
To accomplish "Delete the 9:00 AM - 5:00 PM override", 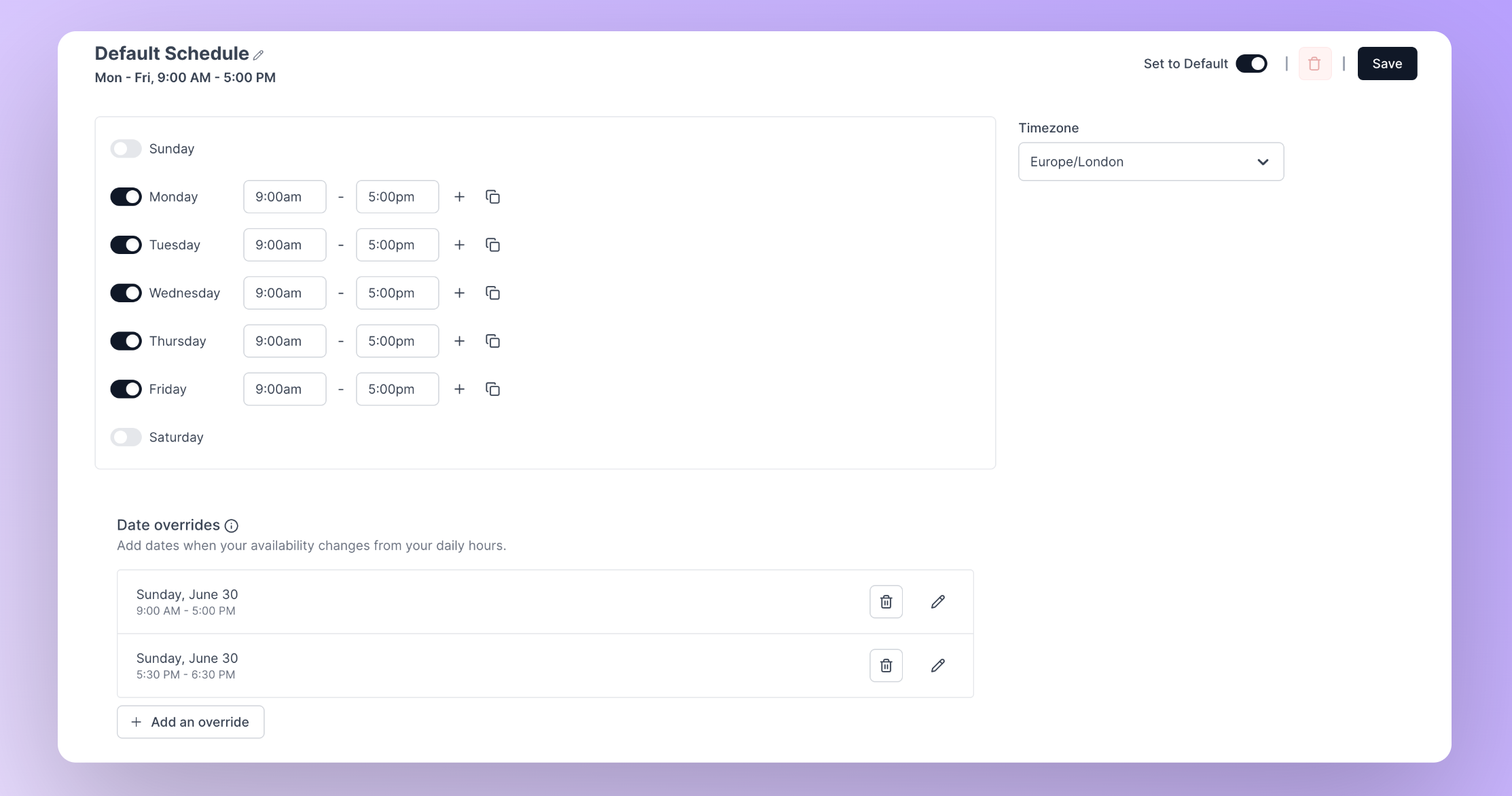I will (x=886, y=602).
